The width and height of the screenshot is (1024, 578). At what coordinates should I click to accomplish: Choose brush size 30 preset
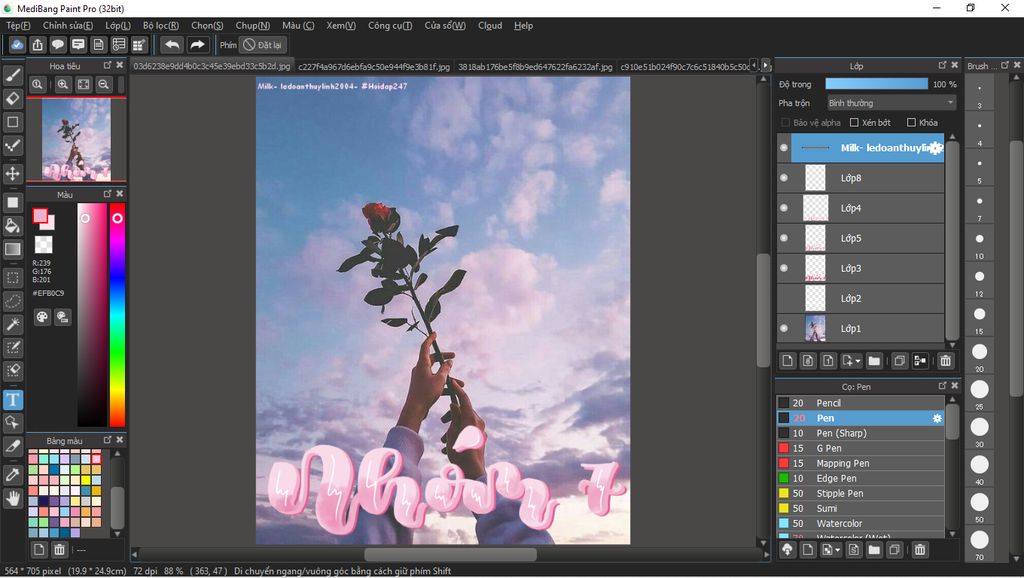tap(979, 426)
